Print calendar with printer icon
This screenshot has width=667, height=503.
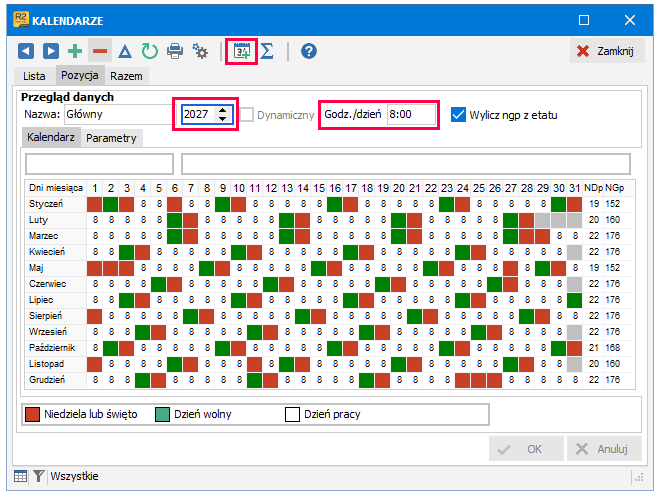coord(175,51)
